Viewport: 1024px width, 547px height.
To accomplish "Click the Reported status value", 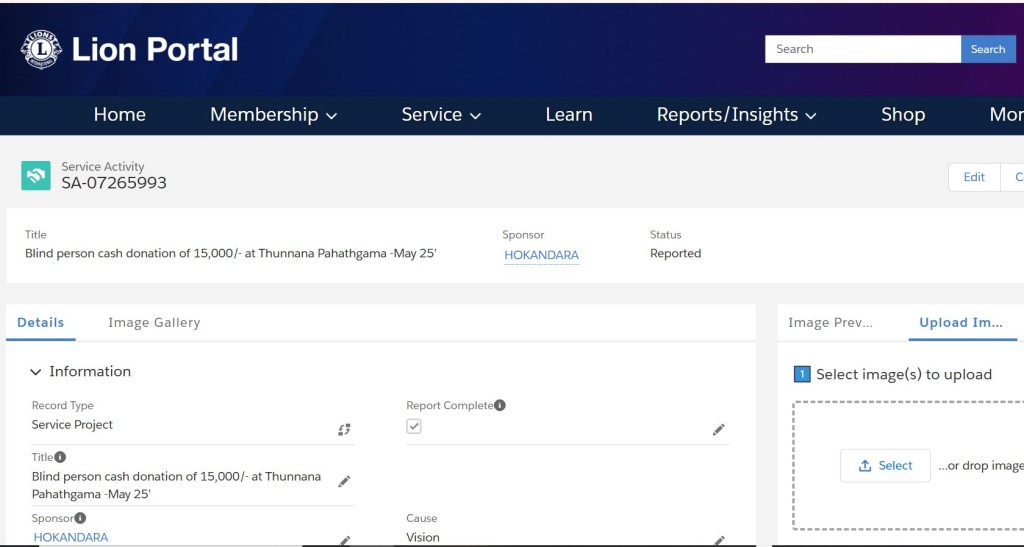I will point(675,253).
